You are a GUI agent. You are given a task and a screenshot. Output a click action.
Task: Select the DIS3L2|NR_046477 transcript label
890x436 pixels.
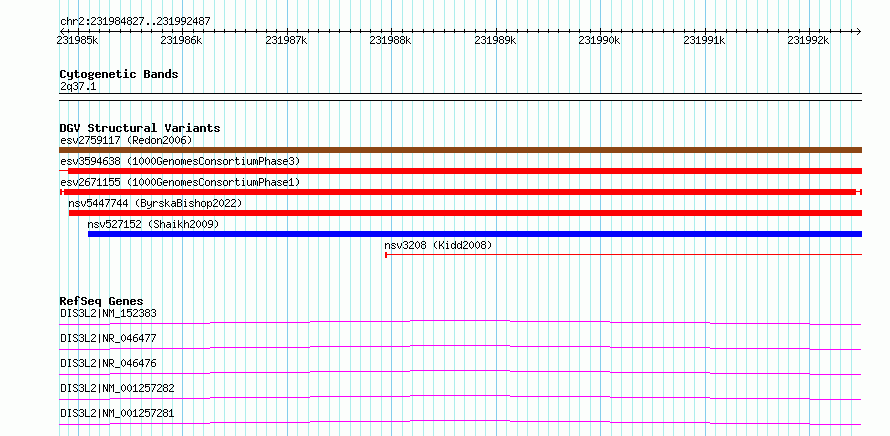tap(108, 338)
